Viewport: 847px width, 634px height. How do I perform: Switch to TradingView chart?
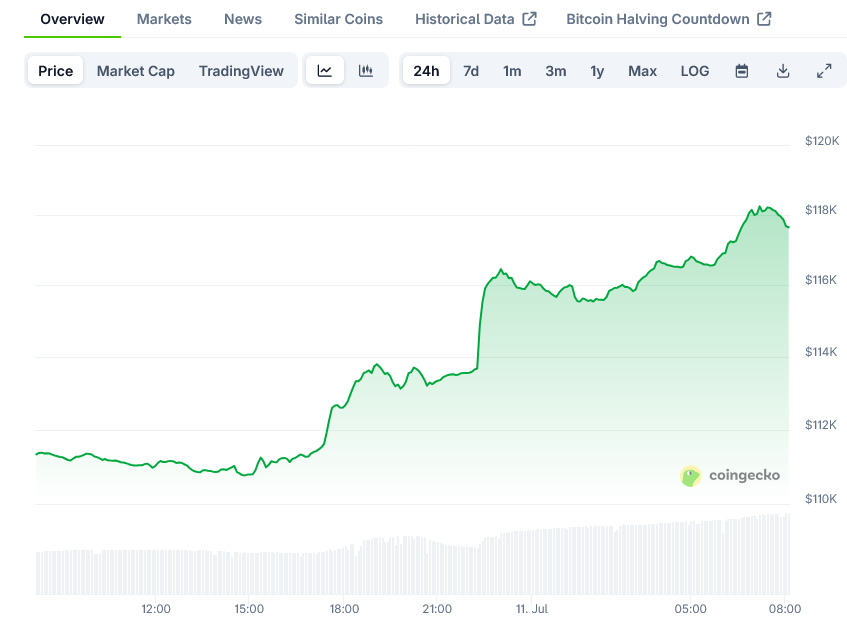click(241, 71)
